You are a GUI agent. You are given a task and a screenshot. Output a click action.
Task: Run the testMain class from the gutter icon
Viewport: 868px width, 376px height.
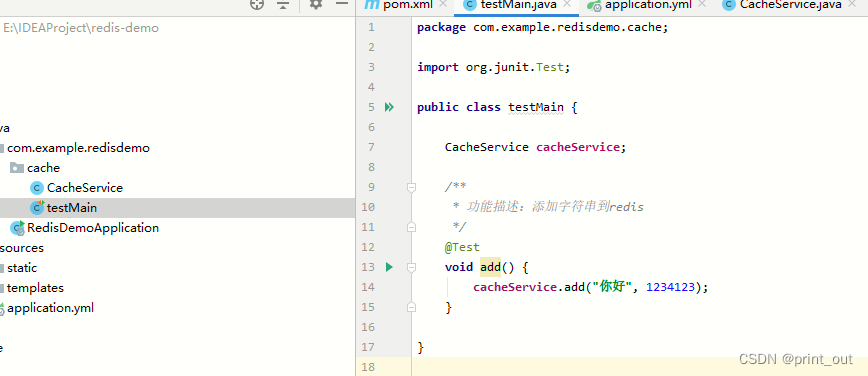[x=389, y=107]
